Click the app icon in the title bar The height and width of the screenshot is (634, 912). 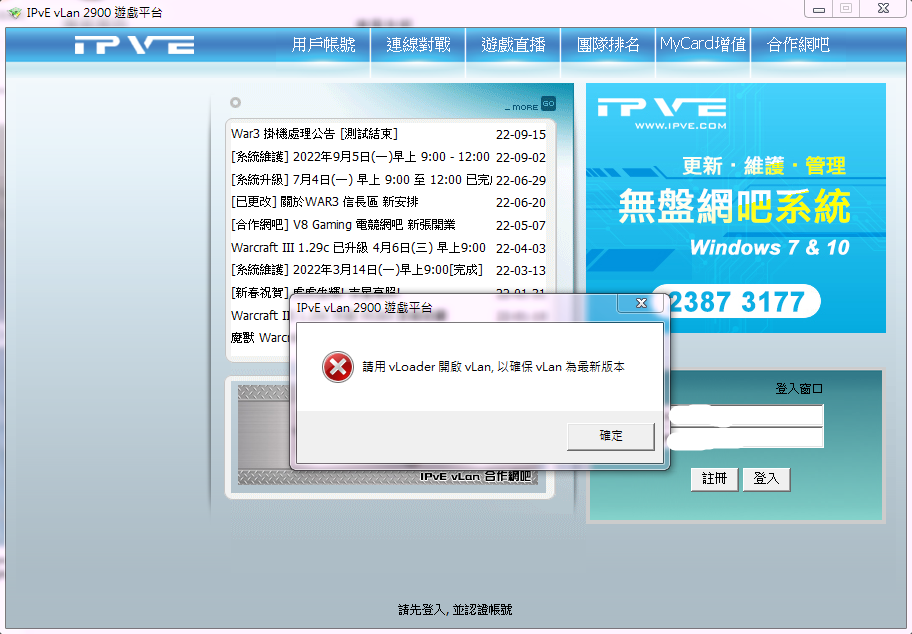[x=15, y=12]
